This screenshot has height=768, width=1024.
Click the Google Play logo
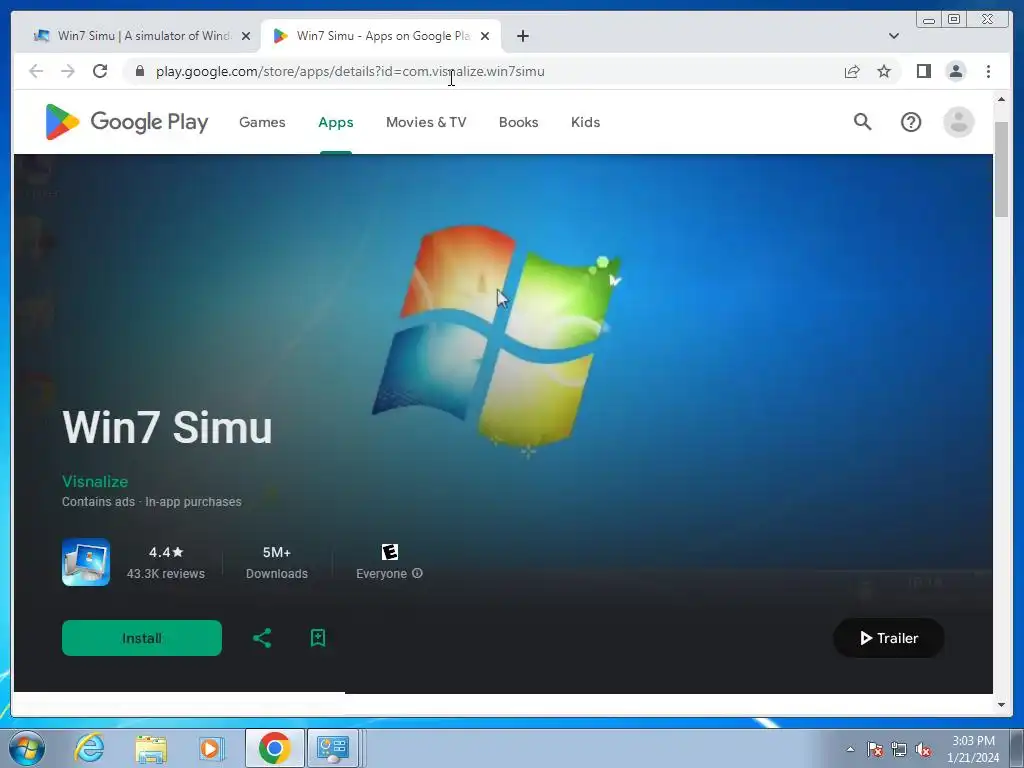coord(127,122)
